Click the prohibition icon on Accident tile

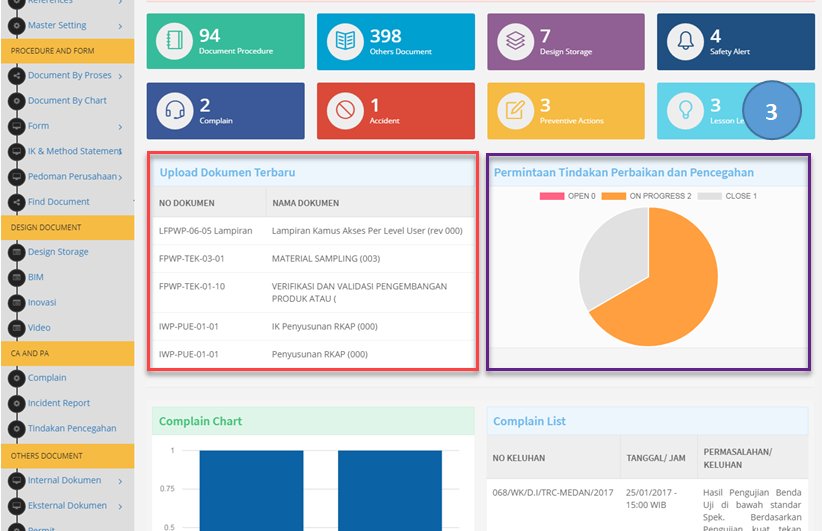click(345, 111)
